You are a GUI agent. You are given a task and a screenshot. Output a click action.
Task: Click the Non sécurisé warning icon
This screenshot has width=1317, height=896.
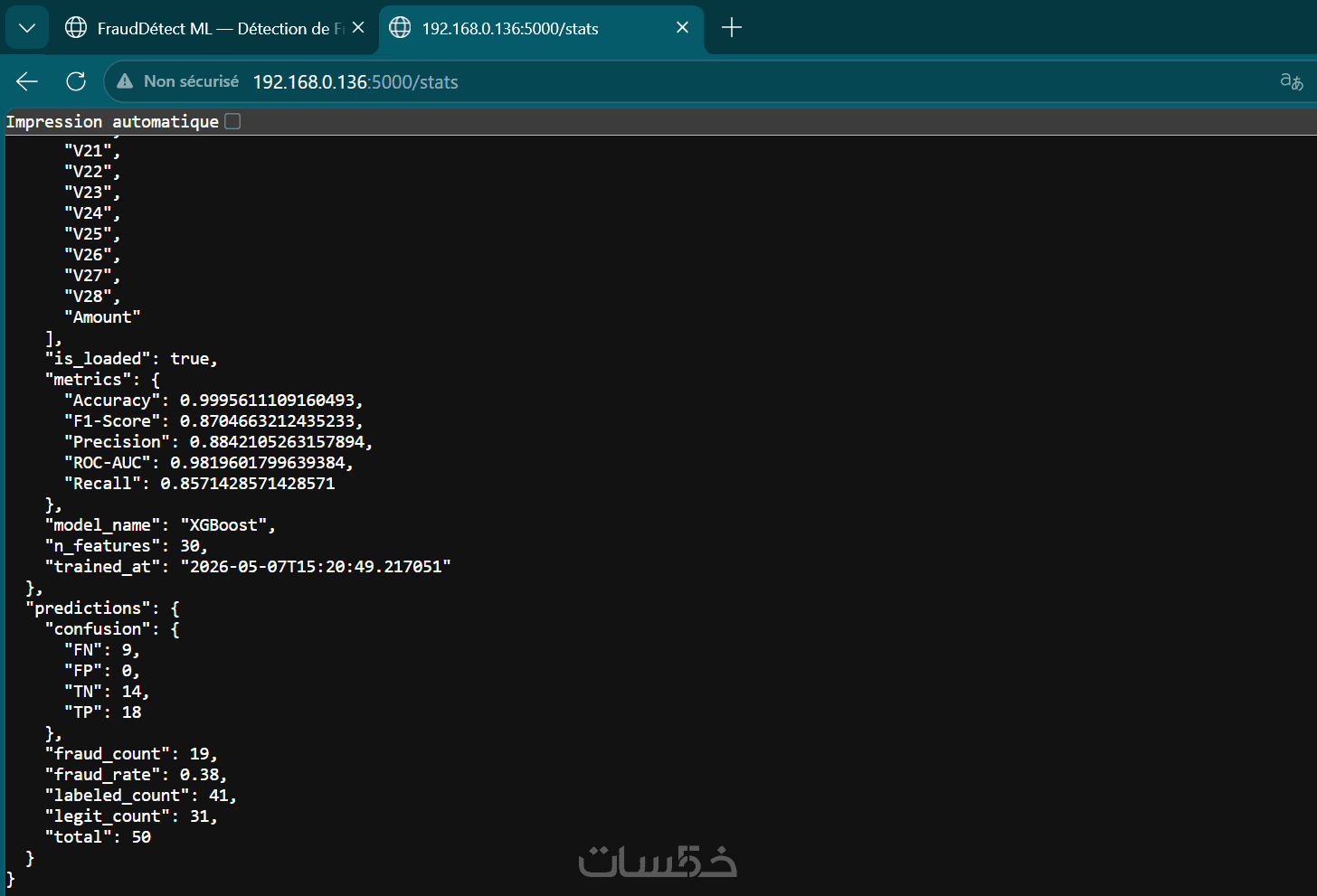[x=125, y=81]
